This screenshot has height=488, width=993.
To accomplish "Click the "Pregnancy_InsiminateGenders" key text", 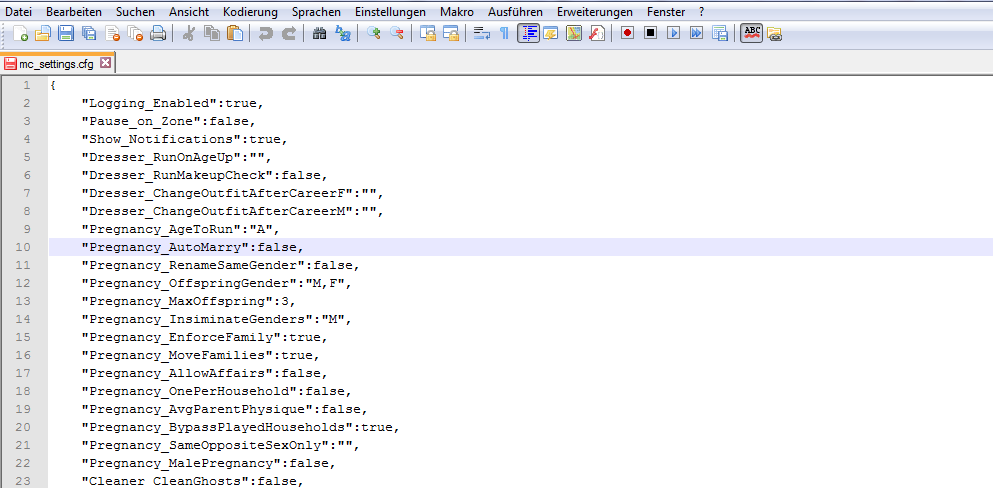I will (x=198, y=319).
